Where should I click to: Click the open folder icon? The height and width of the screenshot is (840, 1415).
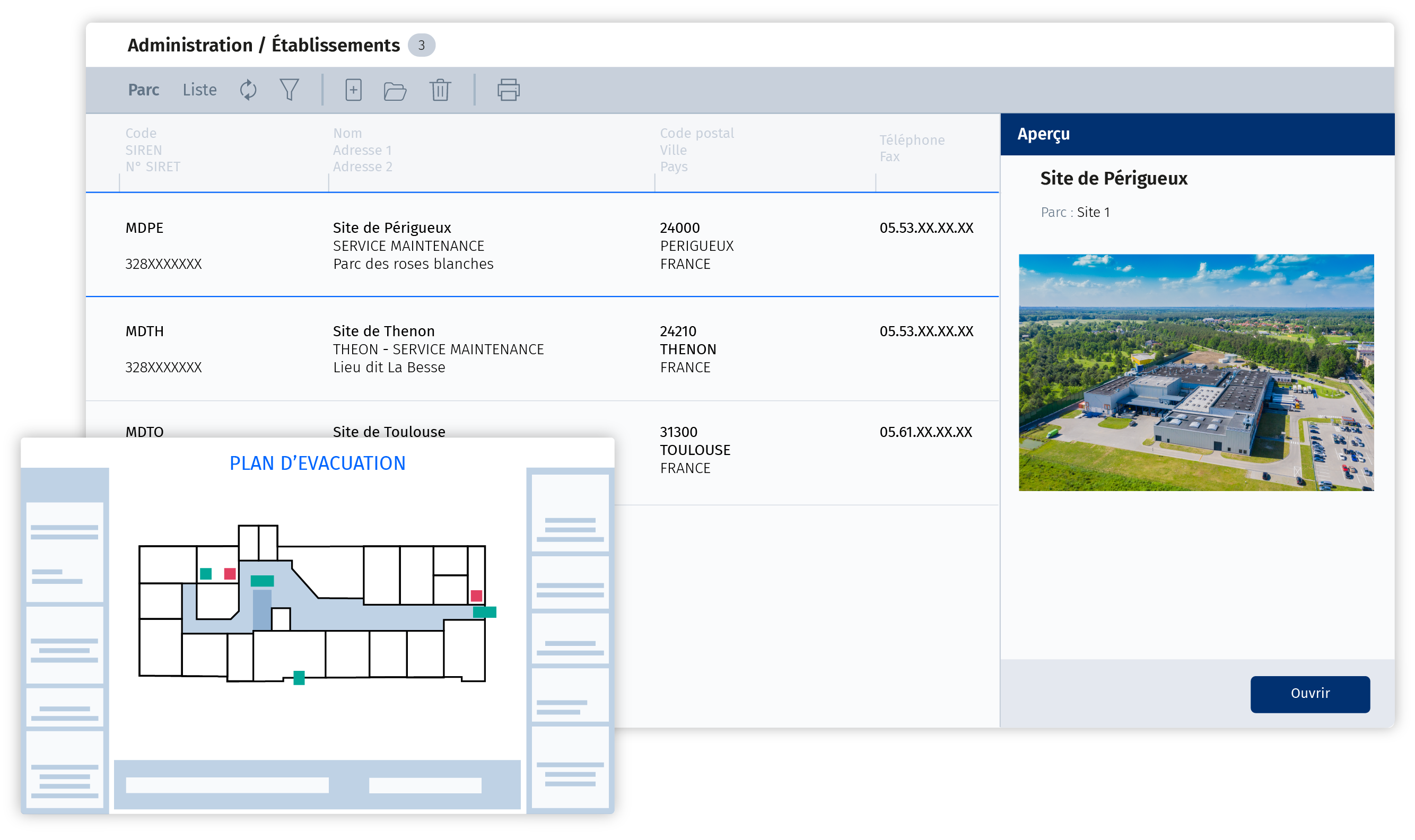pyautogui.click(x=395, y=91)
